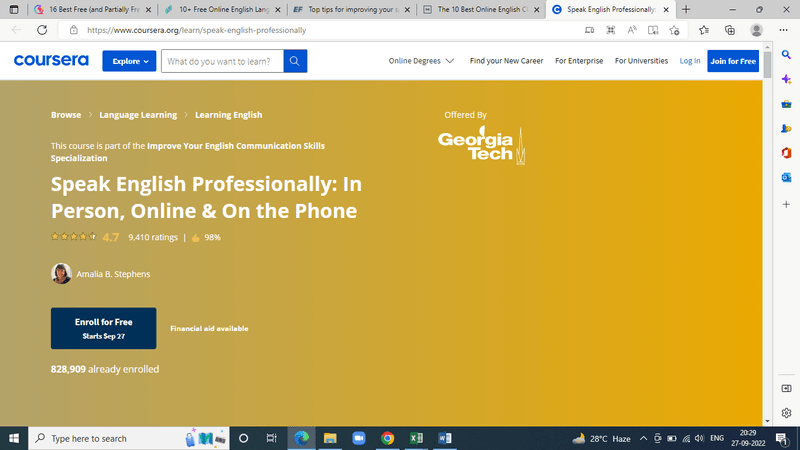Open a new browser tab with plus
This screenshot has height=450, width=800.
(x=686, y=9)
